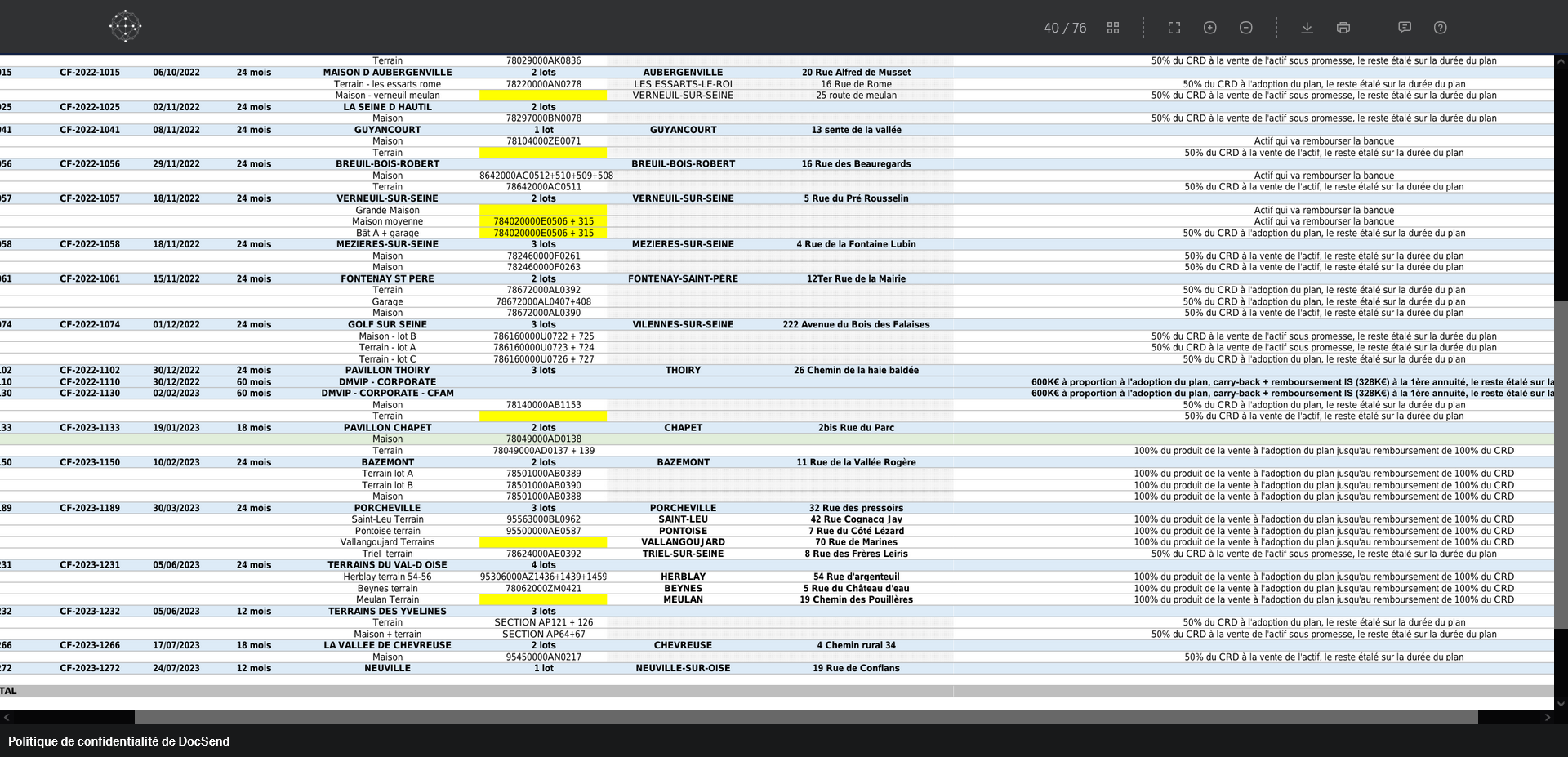Click the company logo in header

click(x=125, y=26)
